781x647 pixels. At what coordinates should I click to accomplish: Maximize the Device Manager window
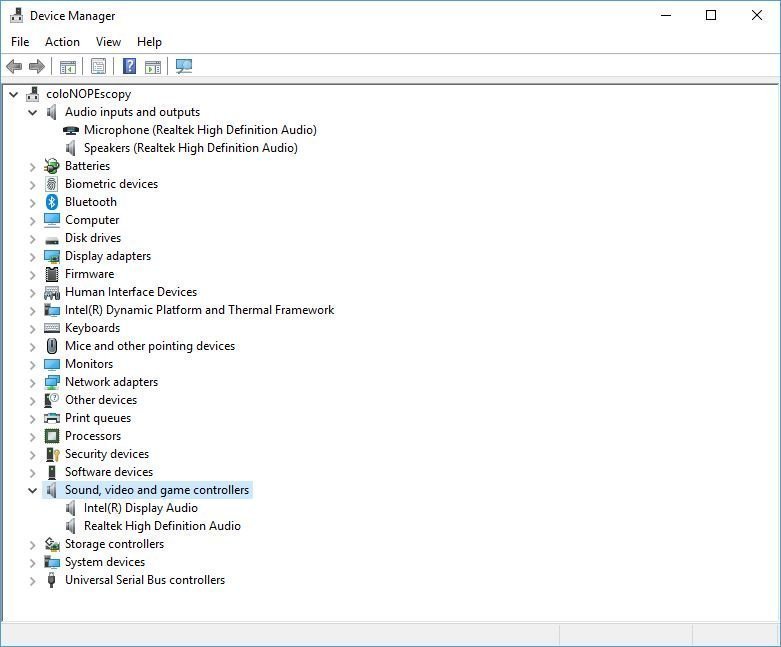711,15
